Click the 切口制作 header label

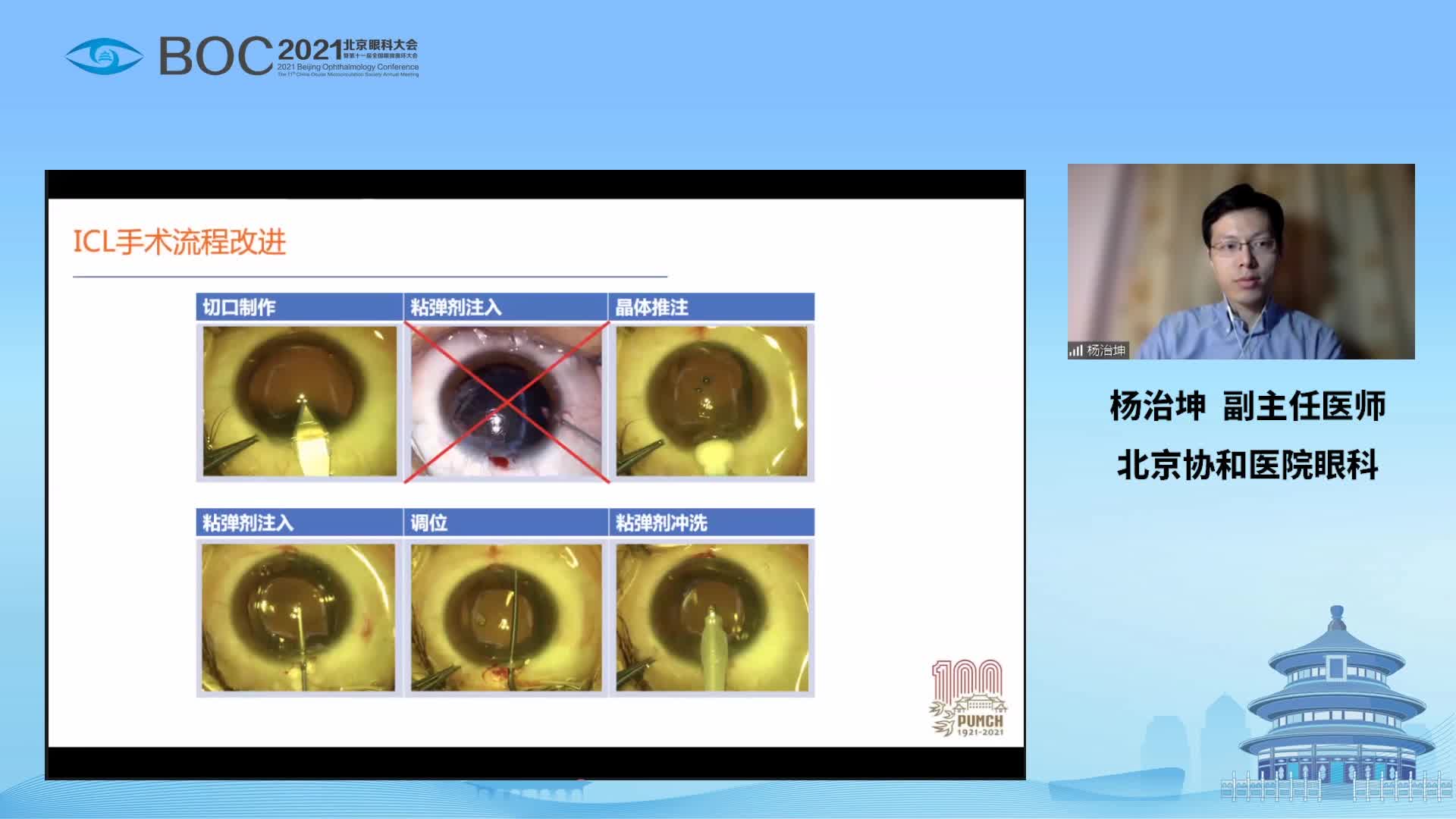tap(239, 307)
